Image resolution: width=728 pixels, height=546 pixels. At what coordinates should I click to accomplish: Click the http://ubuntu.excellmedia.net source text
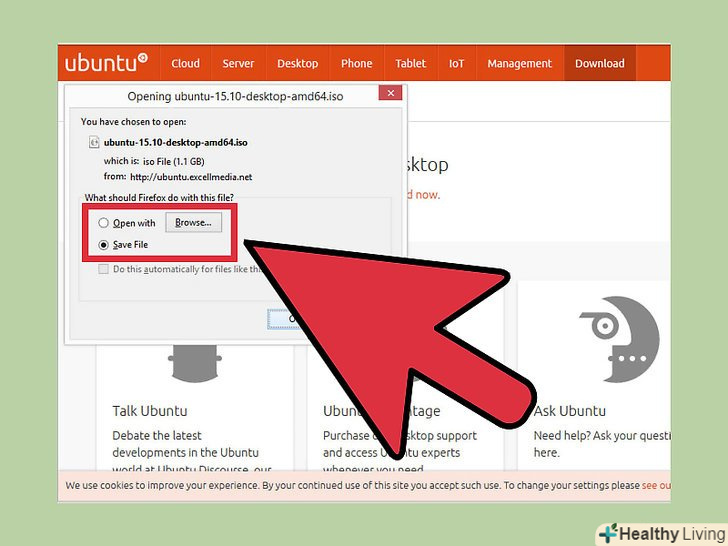191,177
